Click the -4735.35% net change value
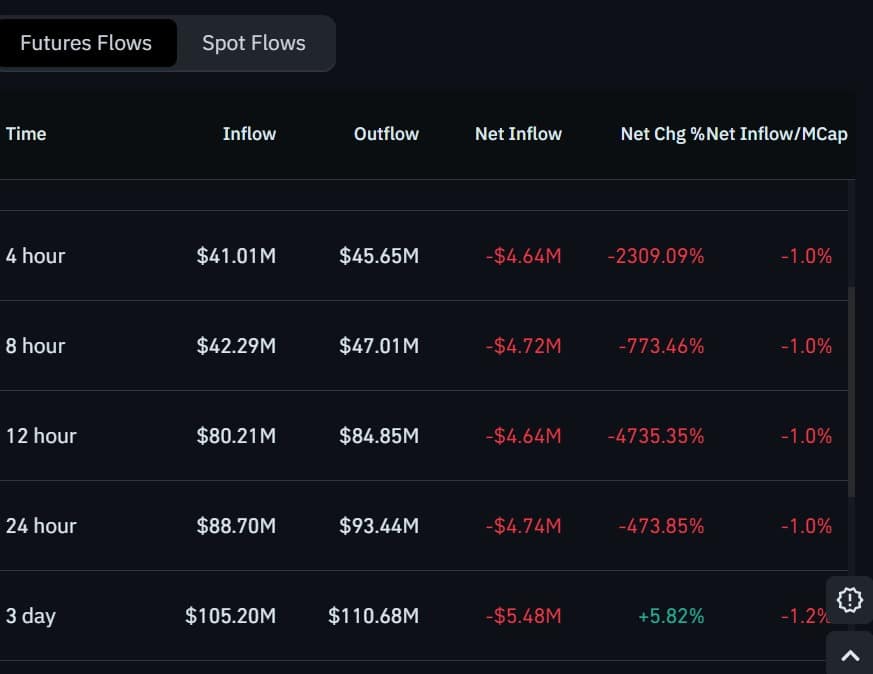This screenshot has height=674, width=873. pyautogui.click(x=656, y=436)
